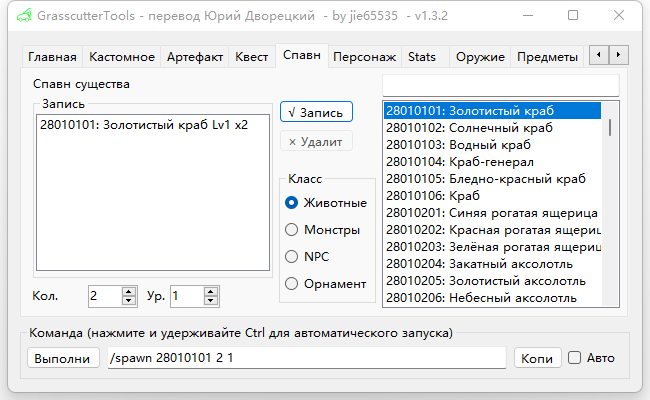The height and width of the screenshot is (400, 650).
Task: Click the creature search field above list
Action: click(500, 85)
